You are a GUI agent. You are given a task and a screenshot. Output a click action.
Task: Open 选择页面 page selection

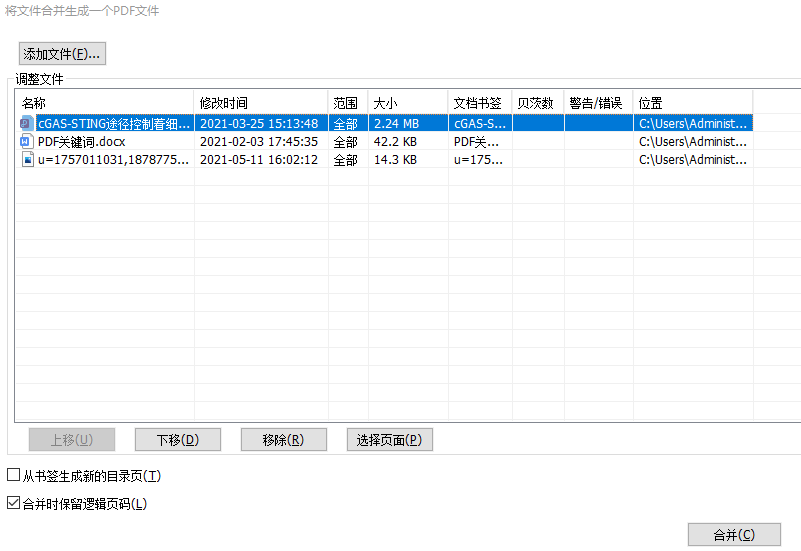click(390, 440)
